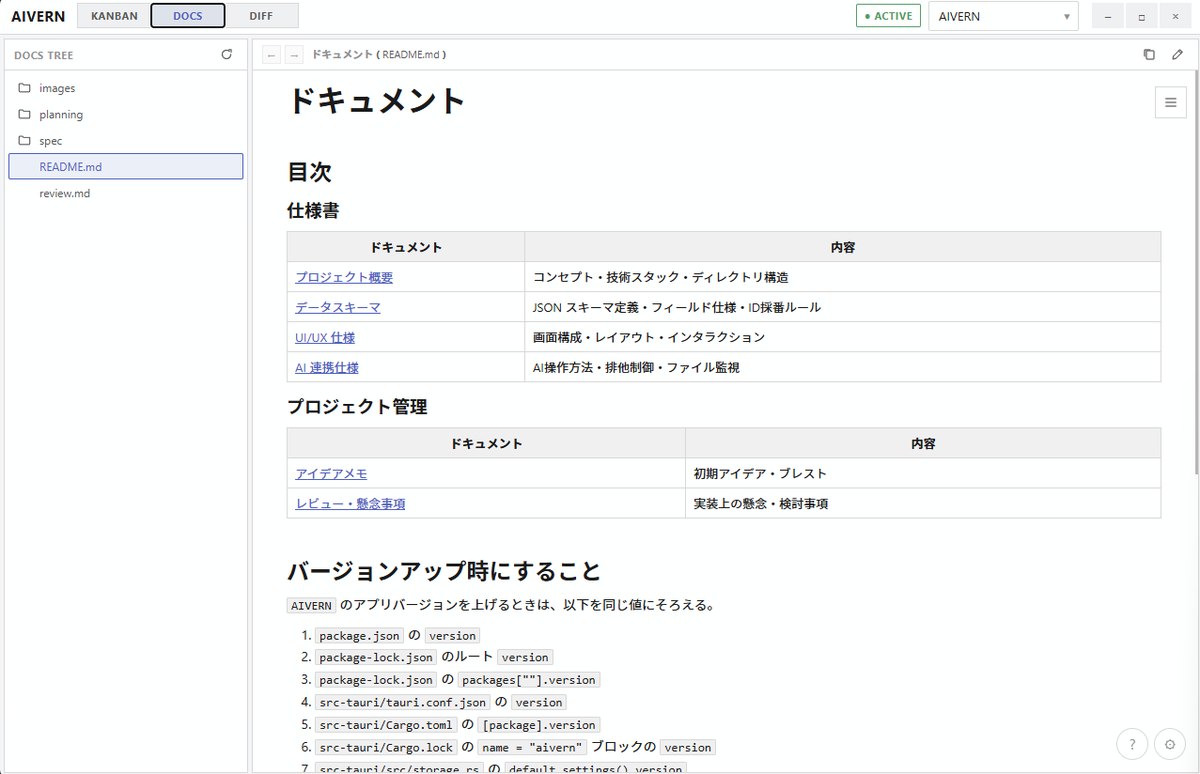
Task: Click the バージョンアップ時にすること heading
Action: click(444, 571)
